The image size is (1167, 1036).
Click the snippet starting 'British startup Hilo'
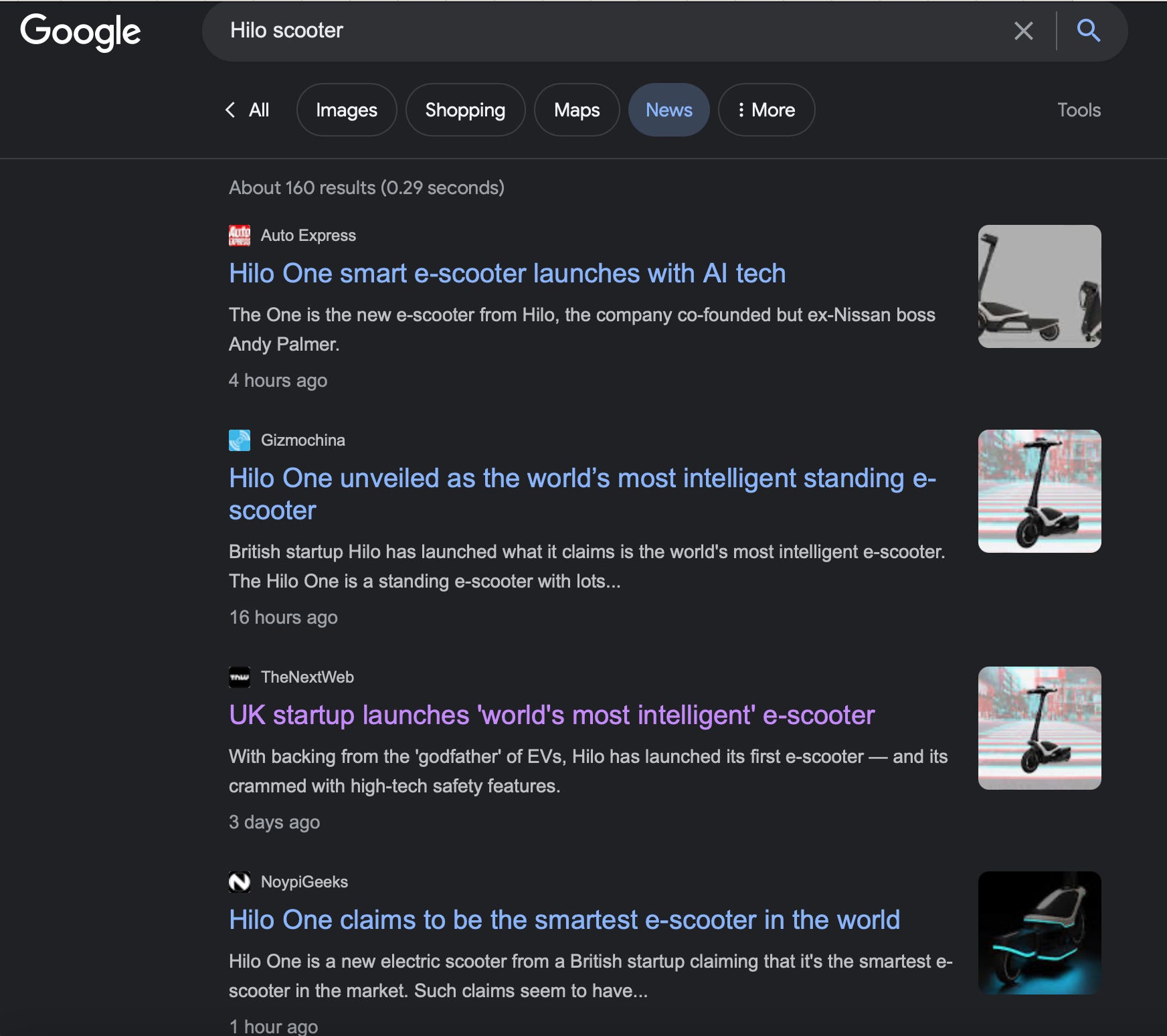click(x=587, y=566)
